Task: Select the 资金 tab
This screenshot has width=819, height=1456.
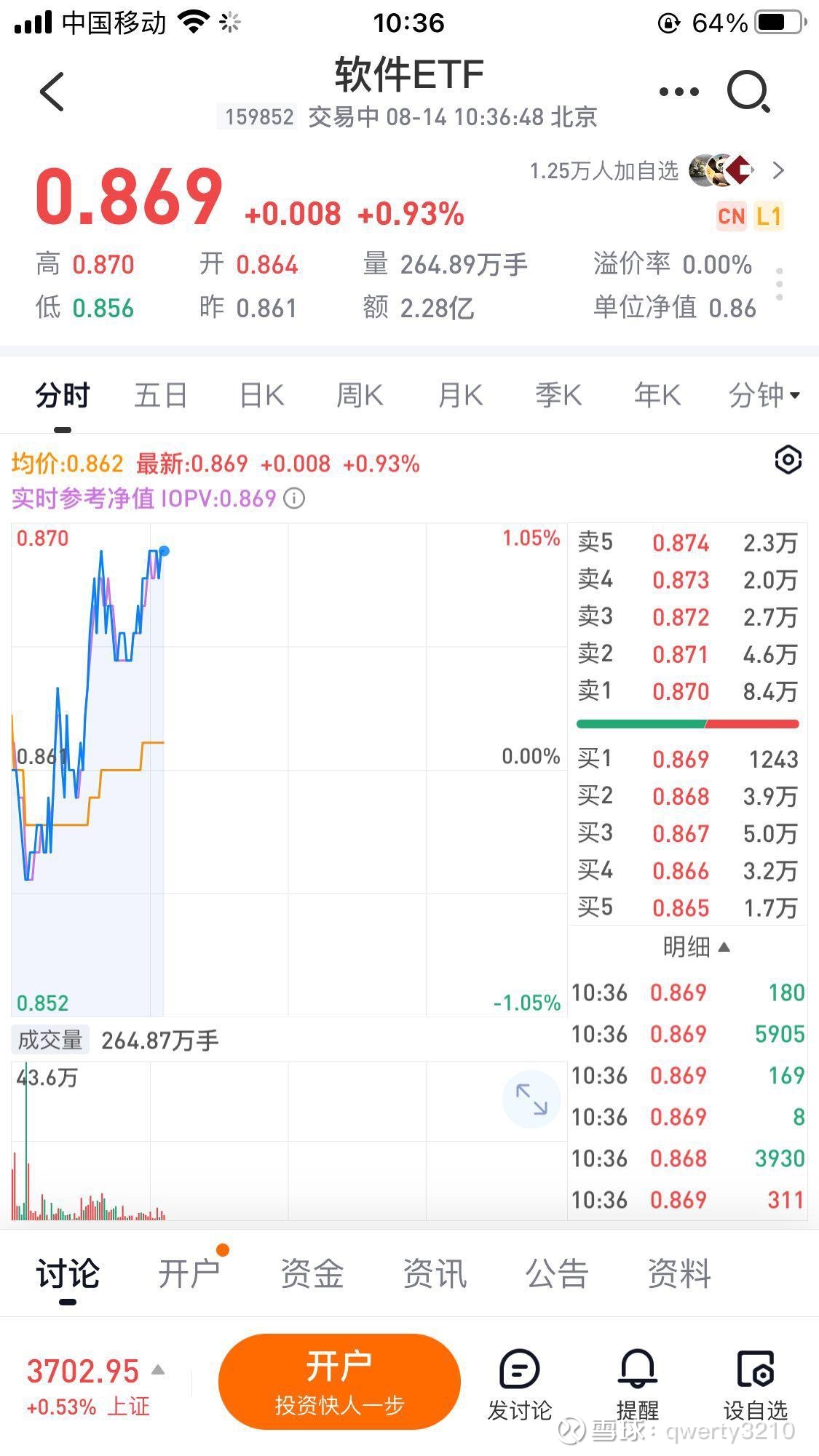Action: [x=312, y=1273]
